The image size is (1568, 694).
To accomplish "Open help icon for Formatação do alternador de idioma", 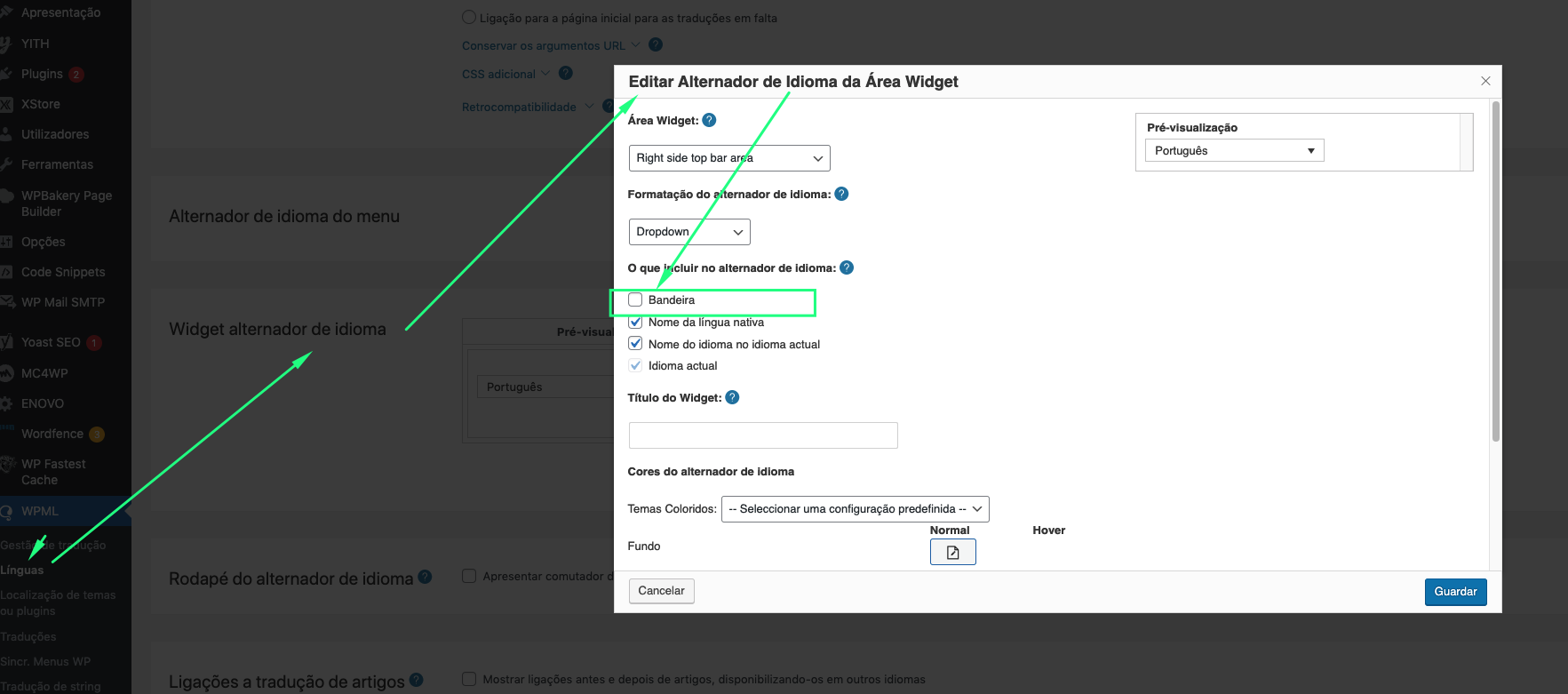I will [841, 194].
